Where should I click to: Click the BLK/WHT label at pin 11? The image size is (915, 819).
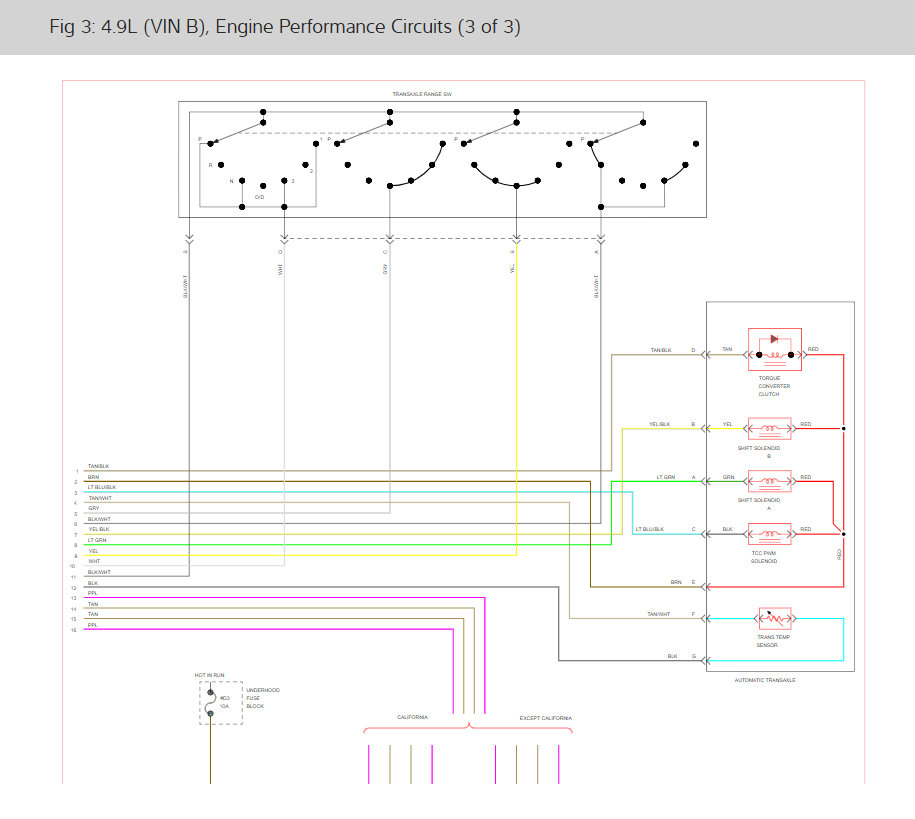(99, 573)
